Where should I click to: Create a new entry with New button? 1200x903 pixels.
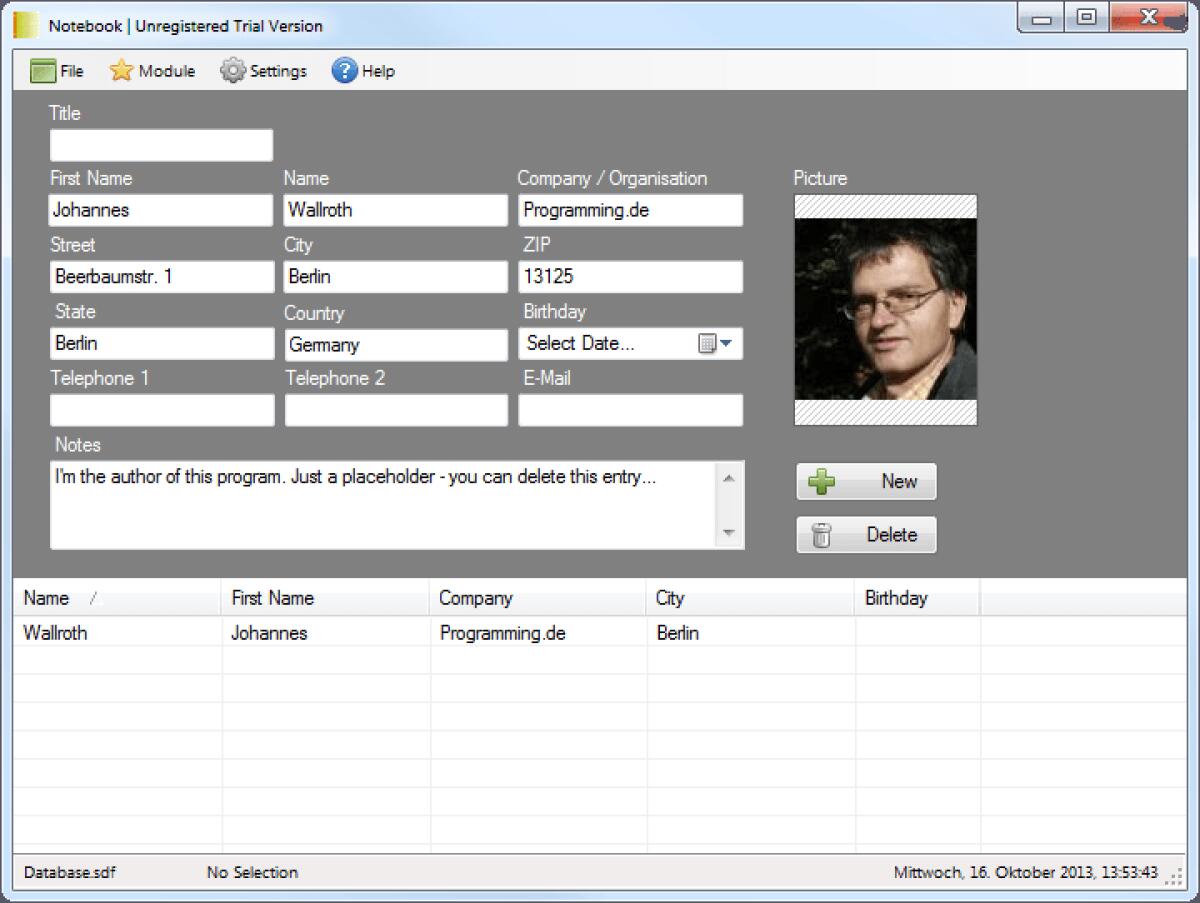point(866,481)
